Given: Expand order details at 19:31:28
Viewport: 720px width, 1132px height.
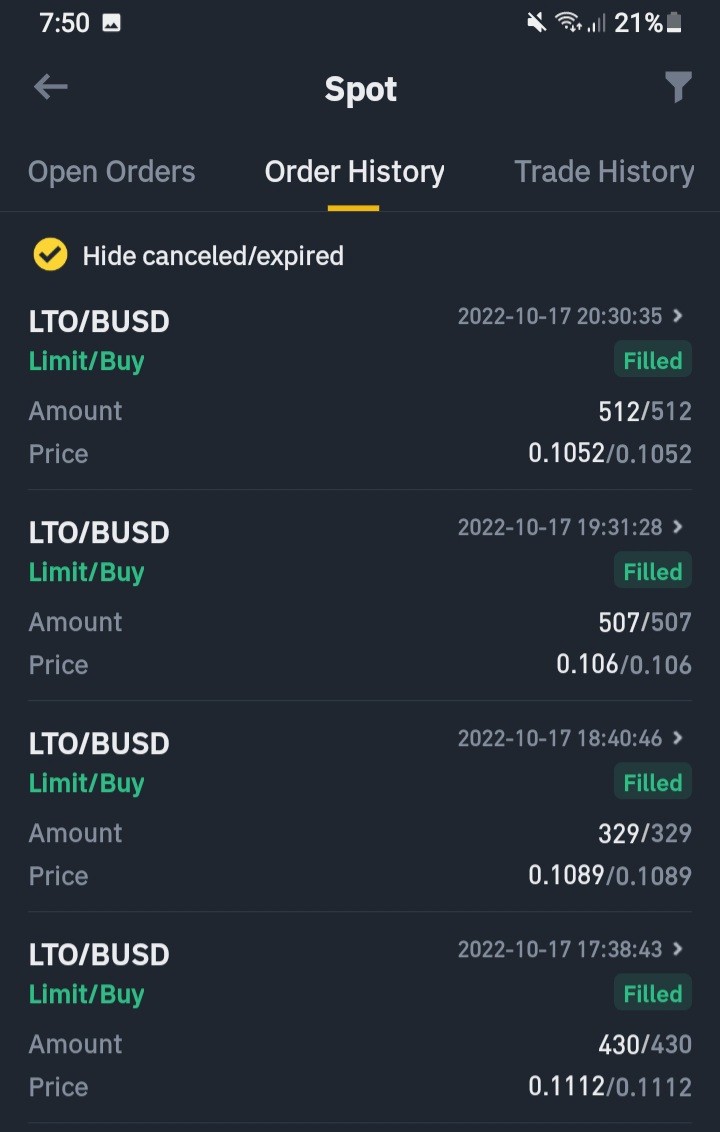Looking at the screenshot, I should point(677,527).
